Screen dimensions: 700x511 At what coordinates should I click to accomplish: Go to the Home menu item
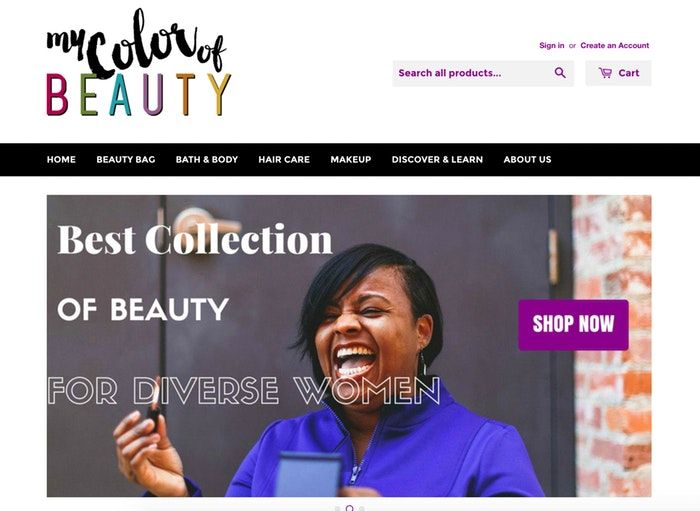[x=61, y=160]
